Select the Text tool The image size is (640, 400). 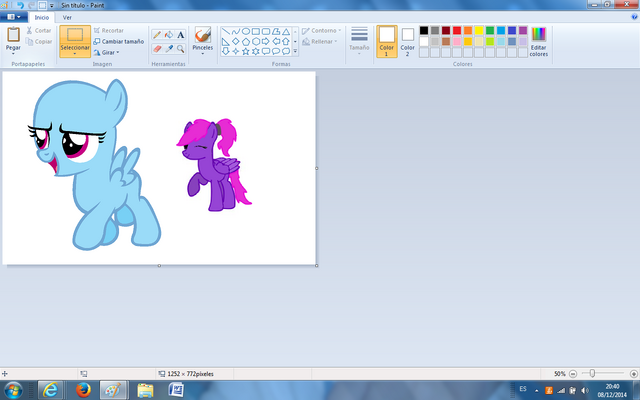coord(180,35)
